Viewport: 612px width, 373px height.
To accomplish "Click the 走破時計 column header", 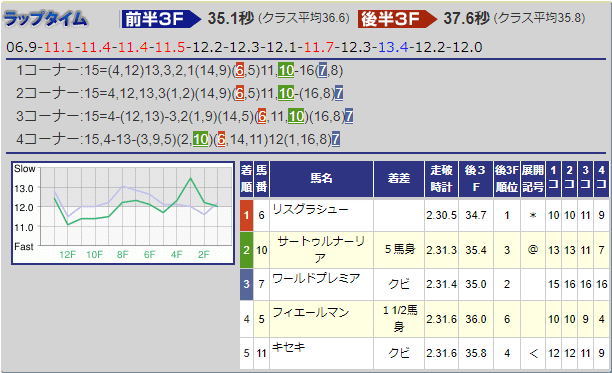I will click(x=441, y=179).
